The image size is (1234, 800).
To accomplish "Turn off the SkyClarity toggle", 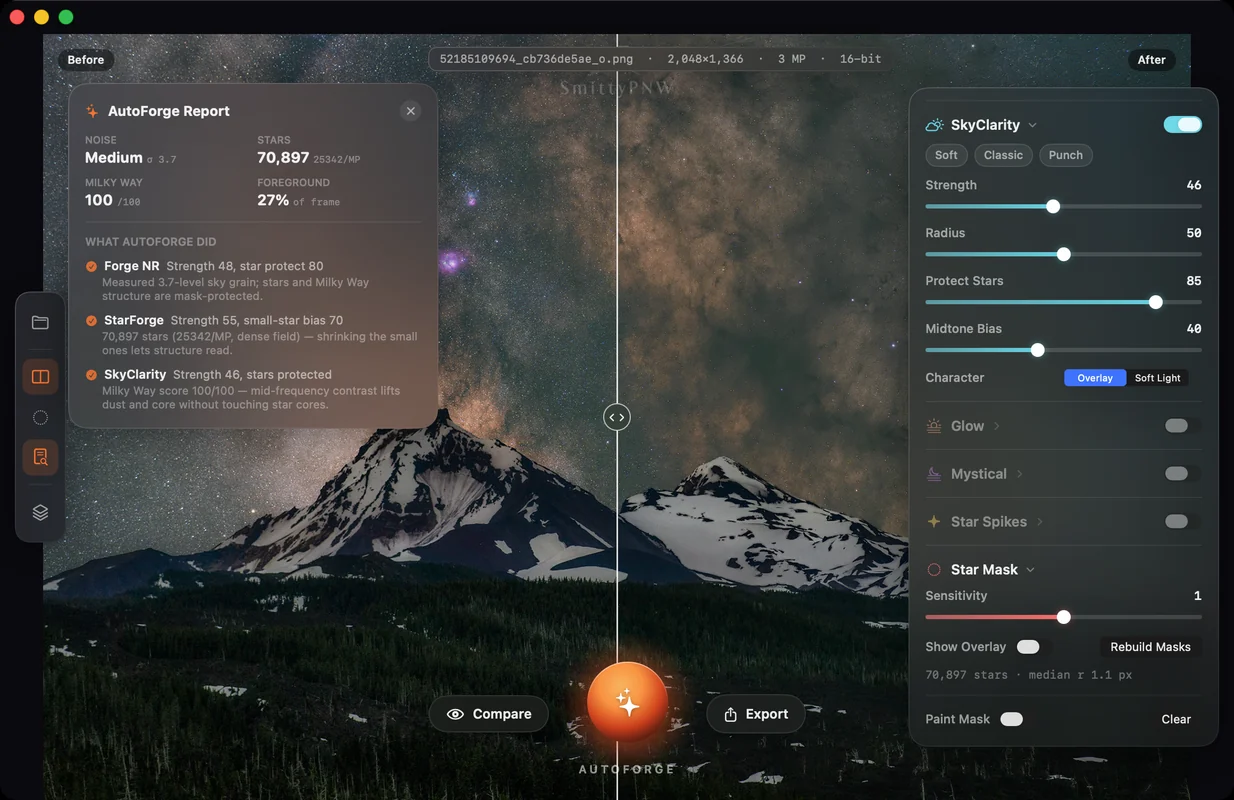I will pyautogui.click(x=1183, y=125).
